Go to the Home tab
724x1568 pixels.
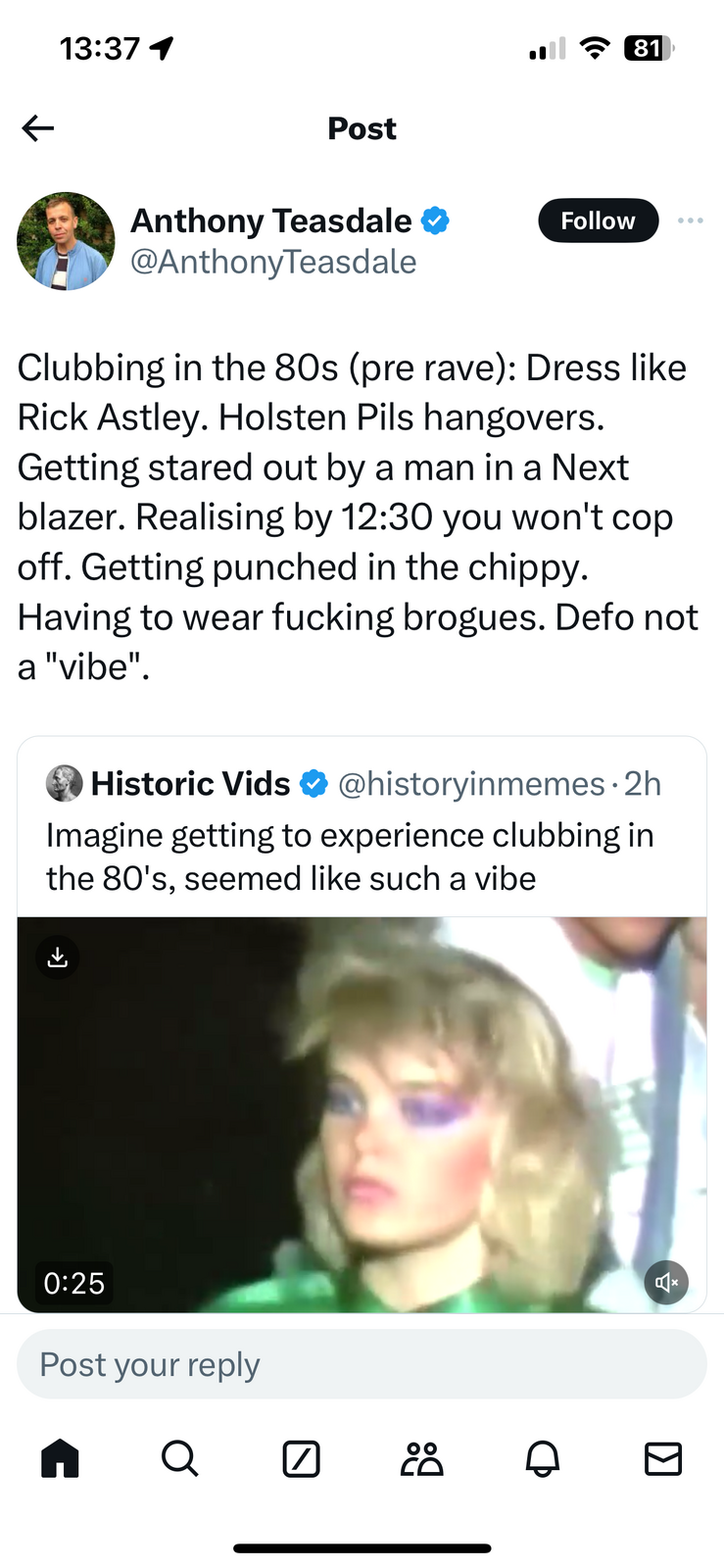point(60,1458)
